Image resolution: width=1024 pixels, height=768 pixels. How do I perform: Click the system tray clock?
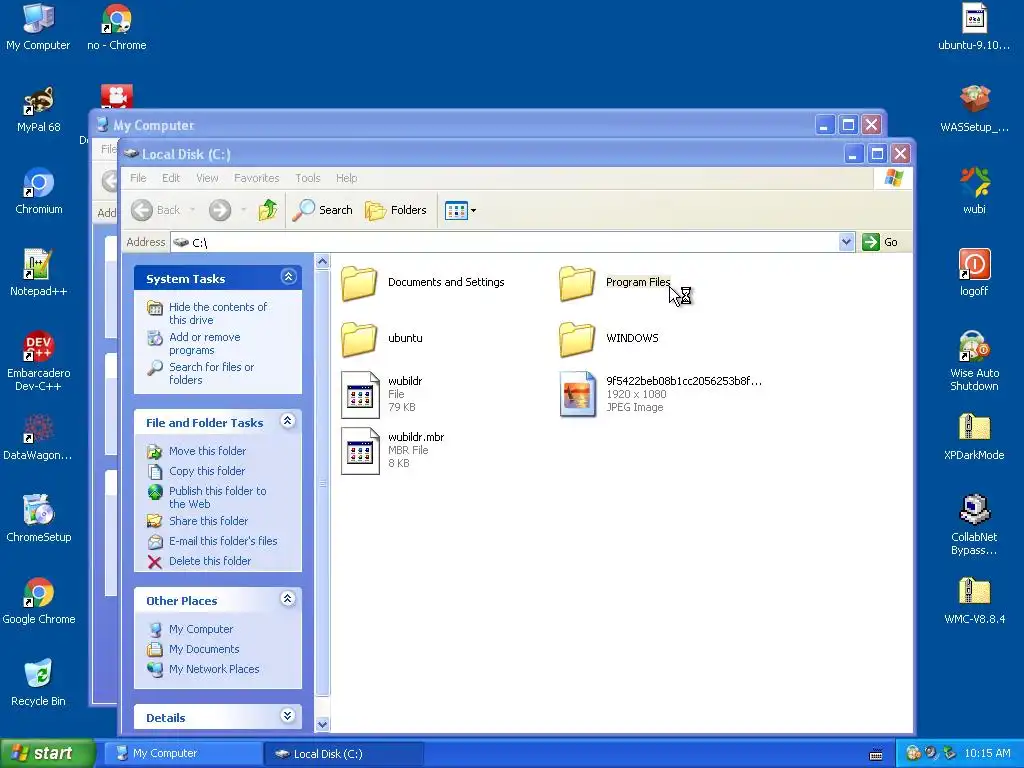987,754
